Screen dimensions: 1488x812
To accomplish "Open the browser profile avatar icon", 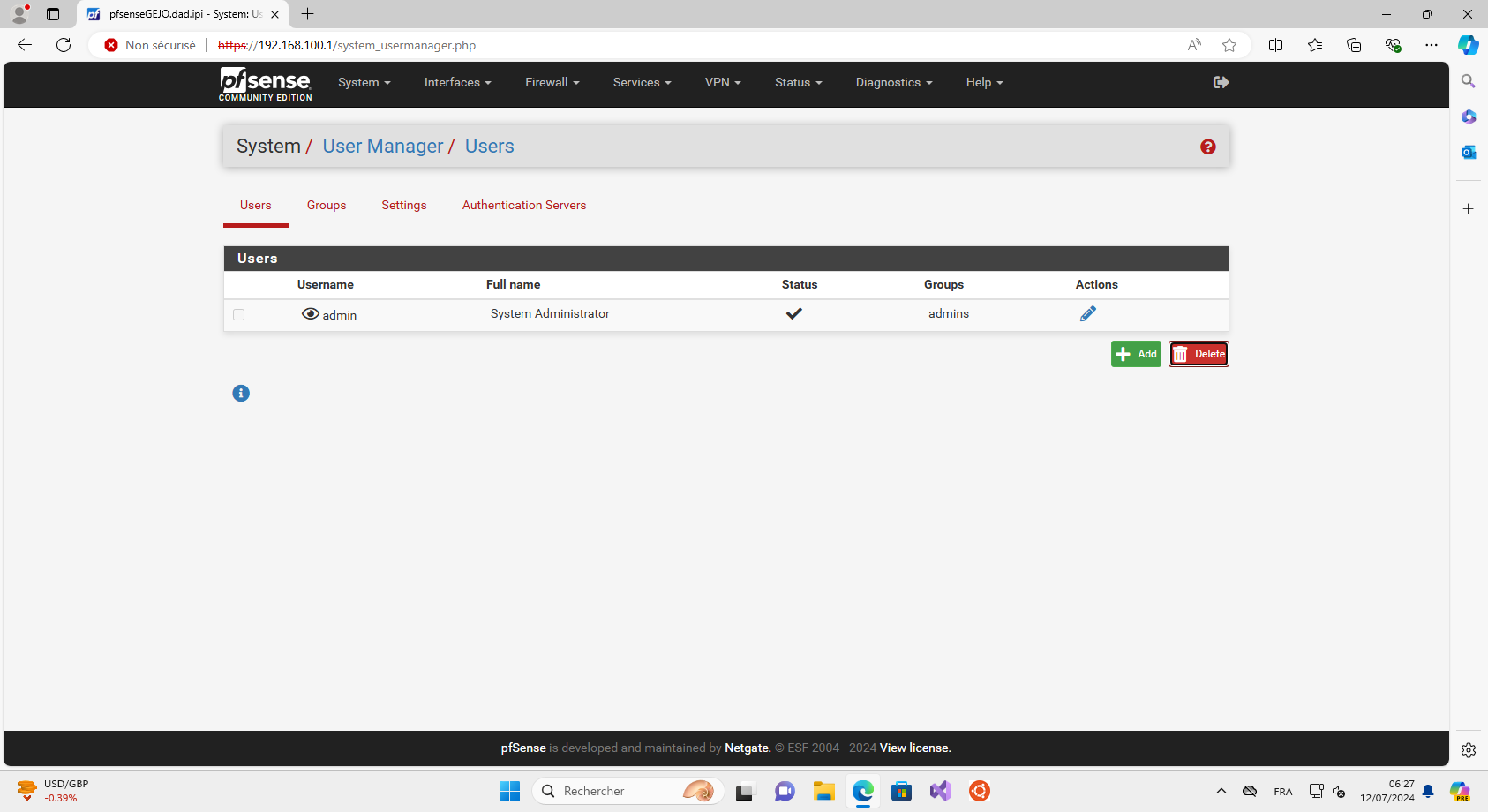I will click(x=19, y=14).
